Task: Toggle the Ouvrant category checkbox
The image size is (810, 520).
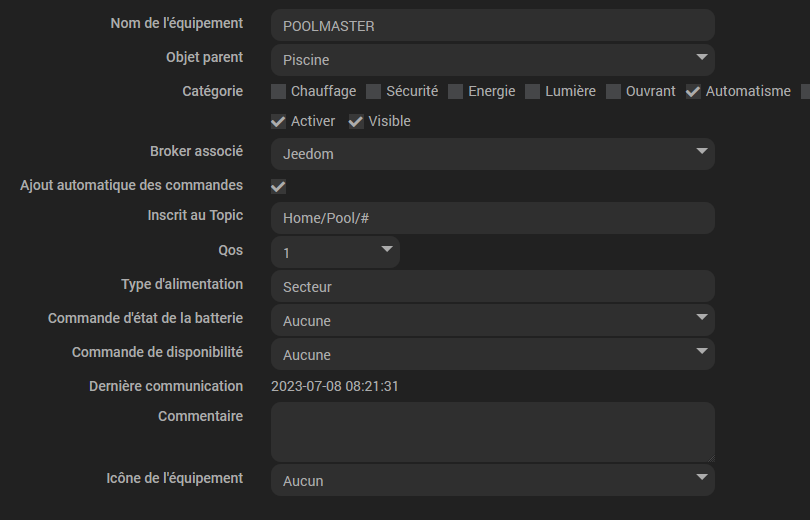Action: pyautogui.click(x=613, y=92)
